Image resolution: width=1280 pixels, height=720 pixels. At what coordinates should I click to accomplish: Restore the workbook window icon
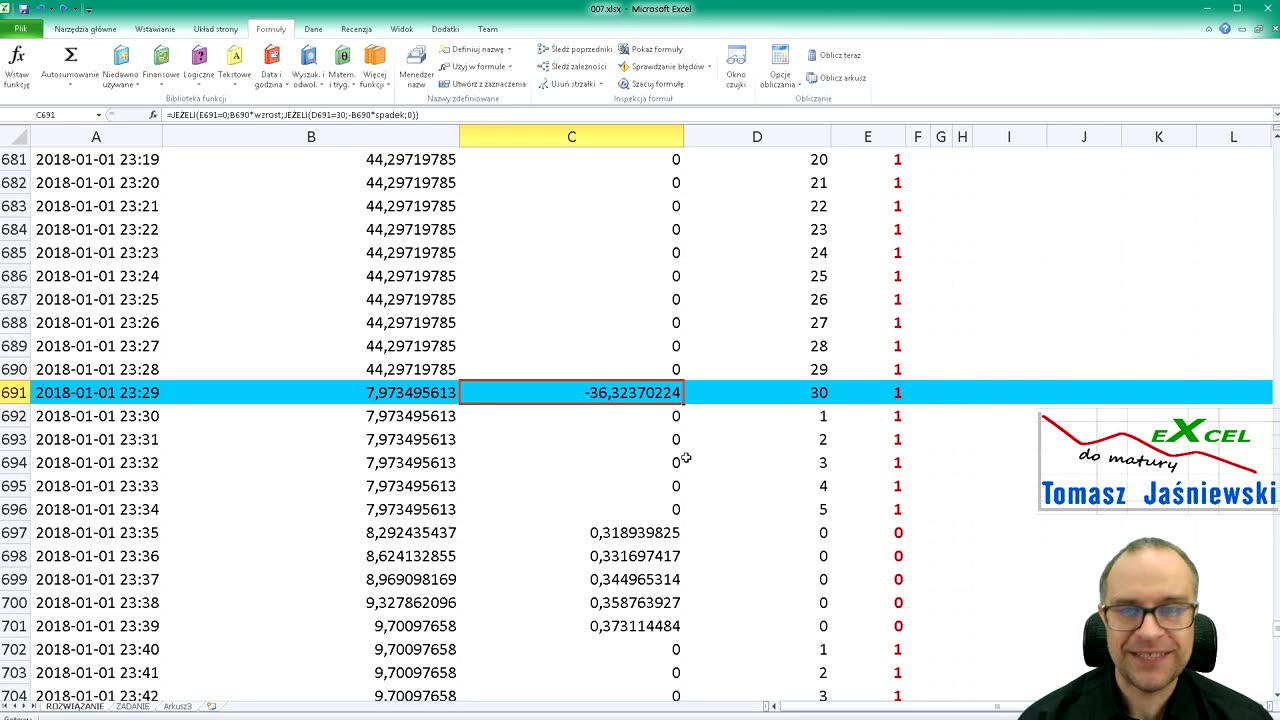pyautogui.click(x=1256, y=29)
